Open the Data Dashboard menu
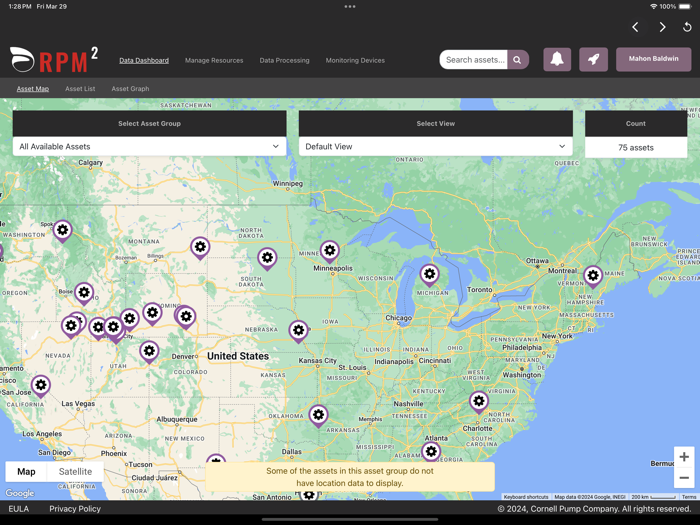This screenshot has height=525, width=700. point(144,60)
